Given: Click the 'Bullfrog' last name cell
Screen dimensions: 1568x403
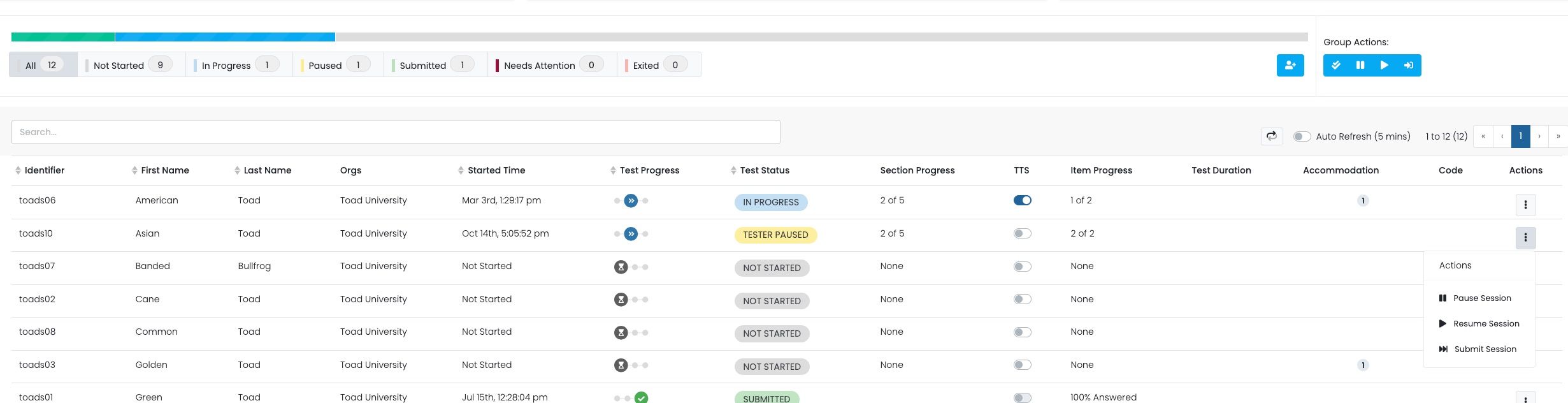Looking at the screenshot, I should tap(254, 266).
